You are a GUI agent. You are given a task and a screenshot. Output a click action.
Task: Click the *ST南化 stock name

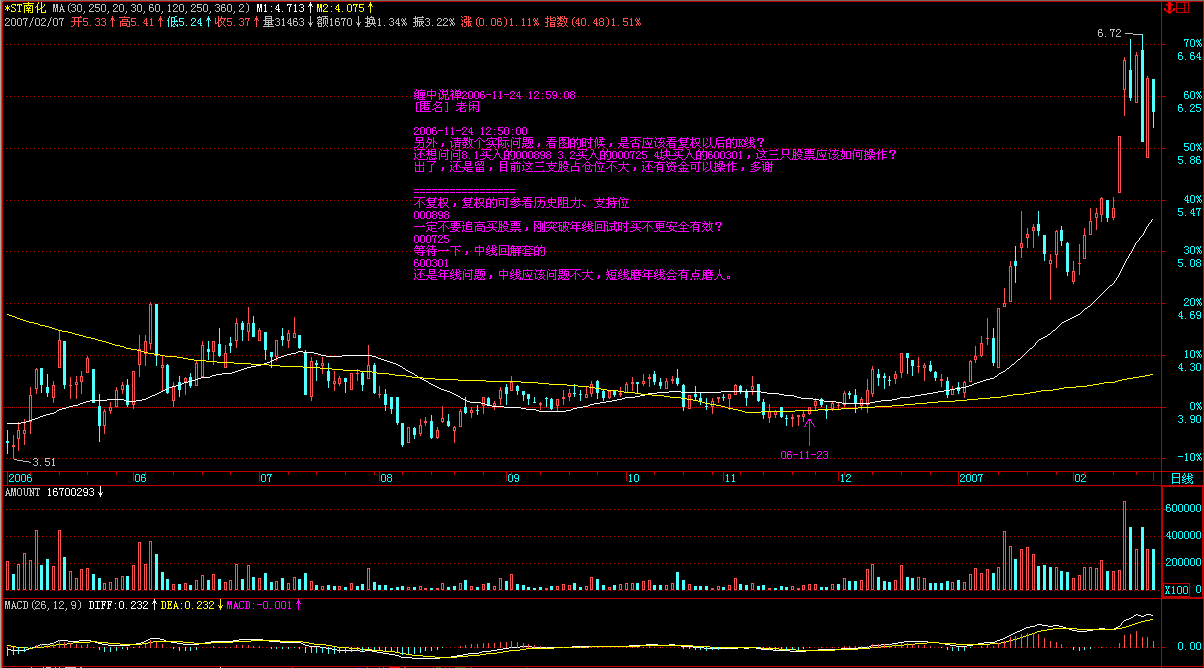point(26,7)
